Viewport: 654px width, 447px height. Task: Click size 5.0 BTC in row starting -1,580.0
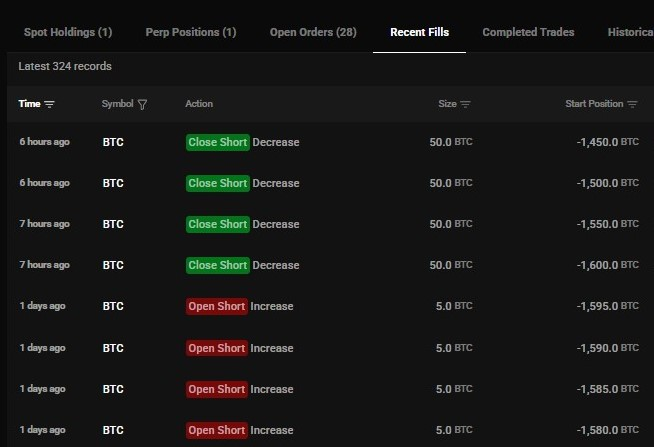pyautogui.click(x=454, y=430)
